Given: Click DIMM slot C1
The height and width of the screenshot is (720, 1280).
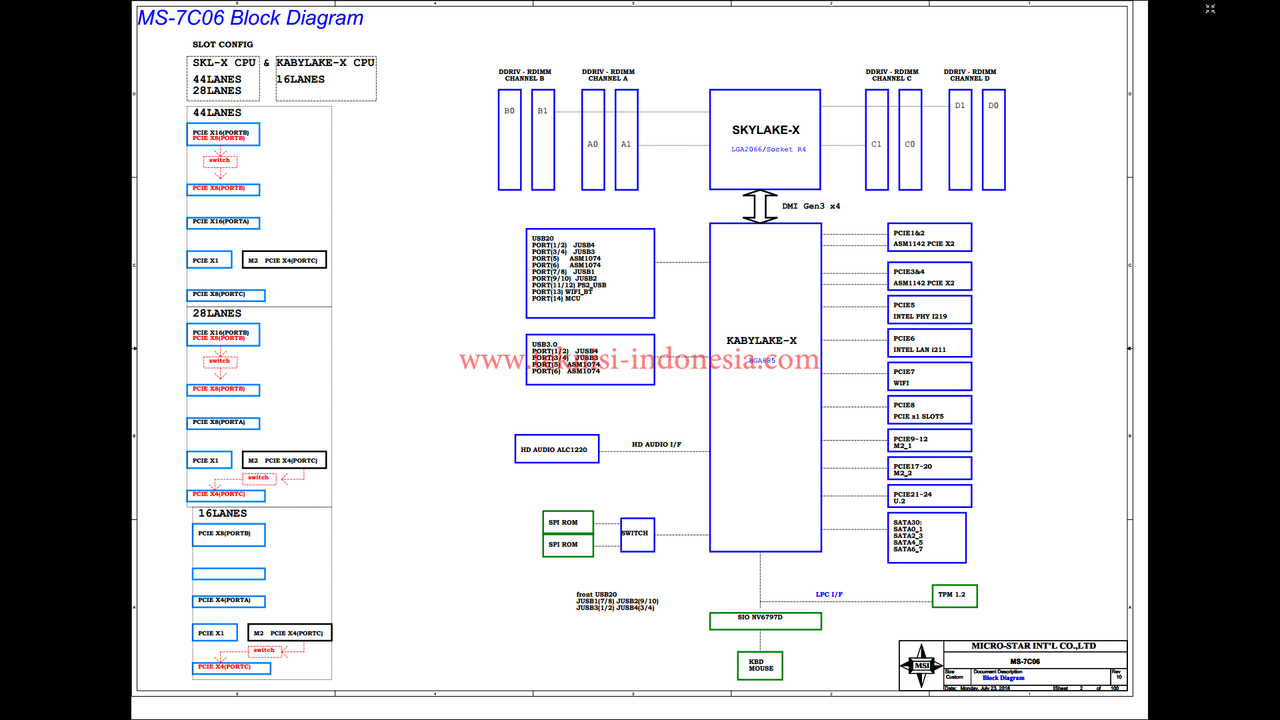Looking at the screenshot, I should tap(877, 139).
